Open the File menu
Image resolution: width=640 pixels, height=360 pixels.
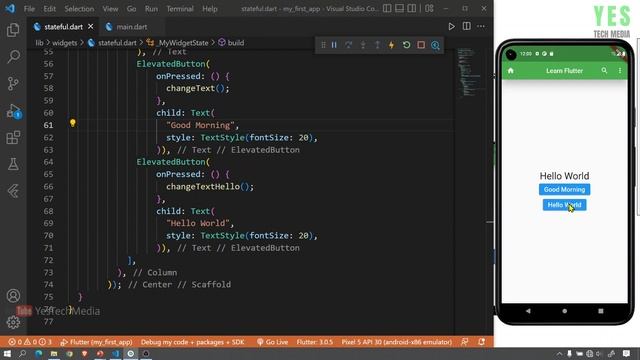29,9
